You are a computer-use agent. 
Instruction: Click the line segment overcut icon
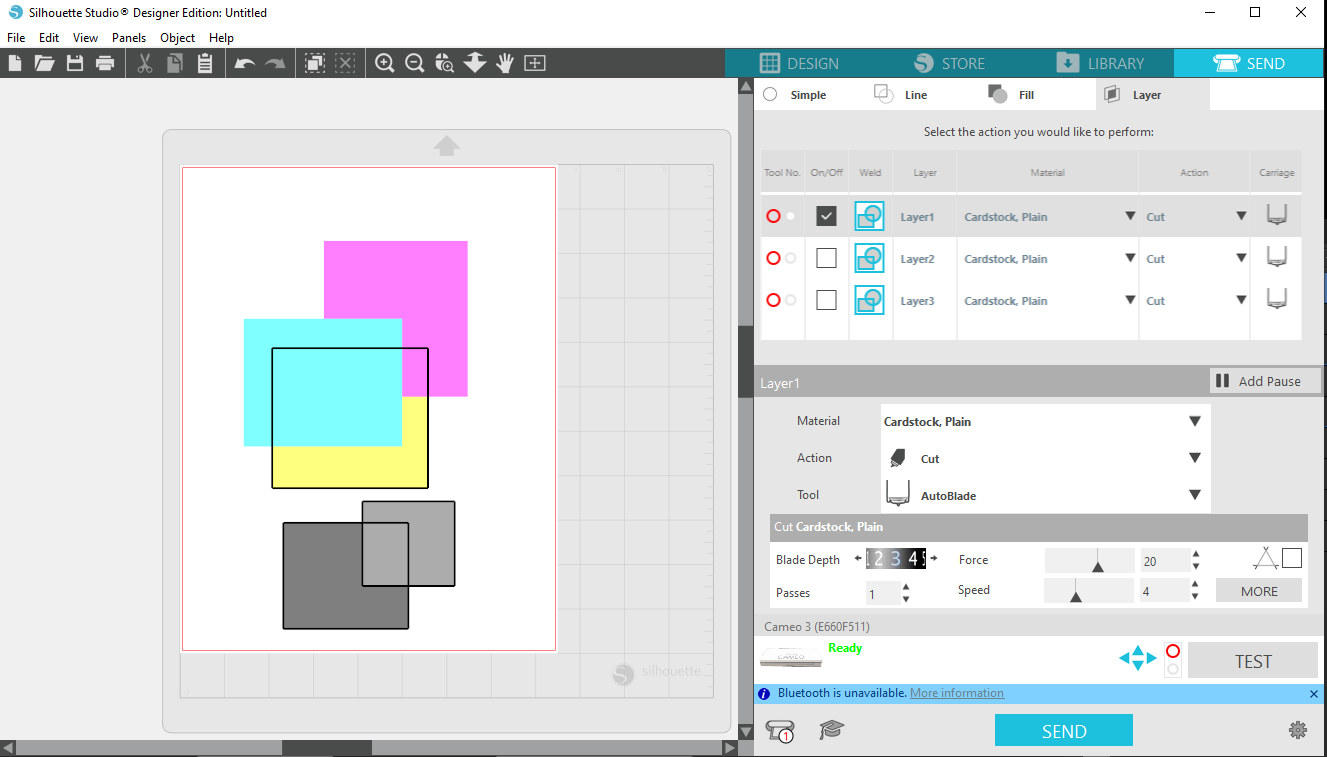(1266, 558)
